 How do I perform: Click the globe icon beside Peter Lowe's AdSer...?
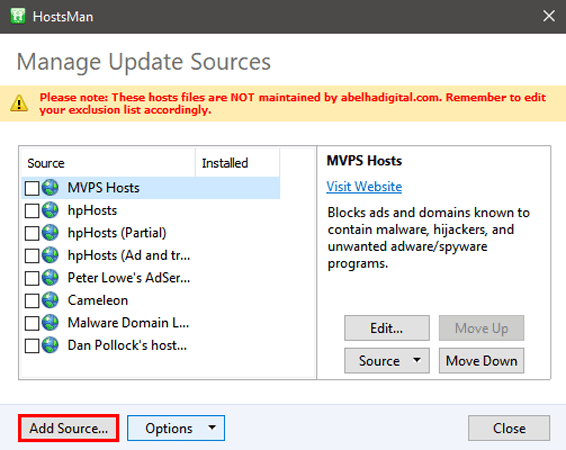point(50,278)
